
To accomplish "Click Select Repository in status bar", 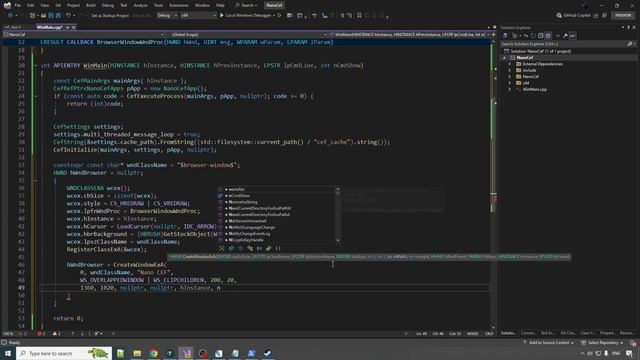I will (x=602, y=343).
